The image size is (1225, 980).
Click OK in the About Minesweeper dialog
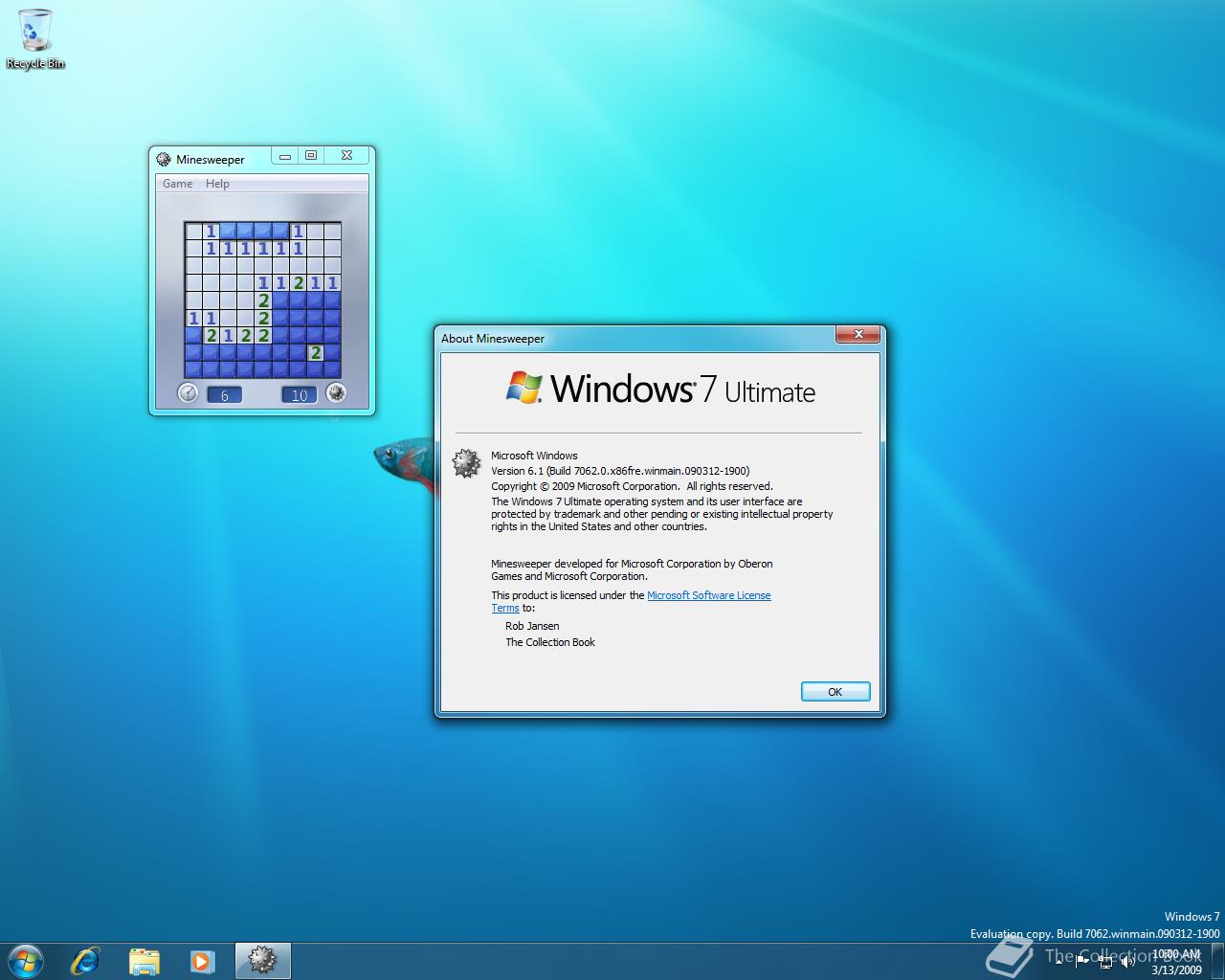click(x=835, y=691)
